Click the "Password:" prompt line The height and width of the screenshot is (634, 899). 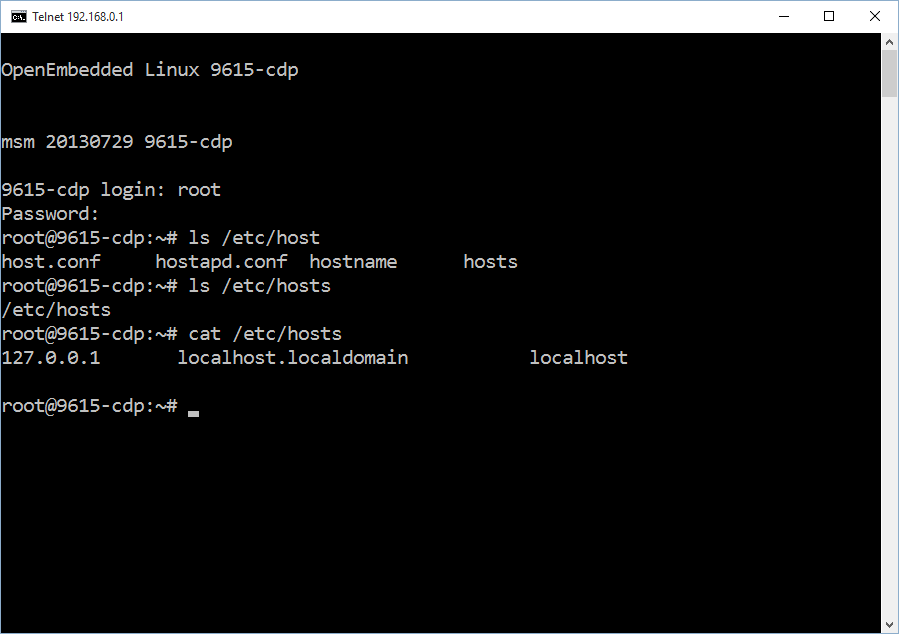point(51,214)
